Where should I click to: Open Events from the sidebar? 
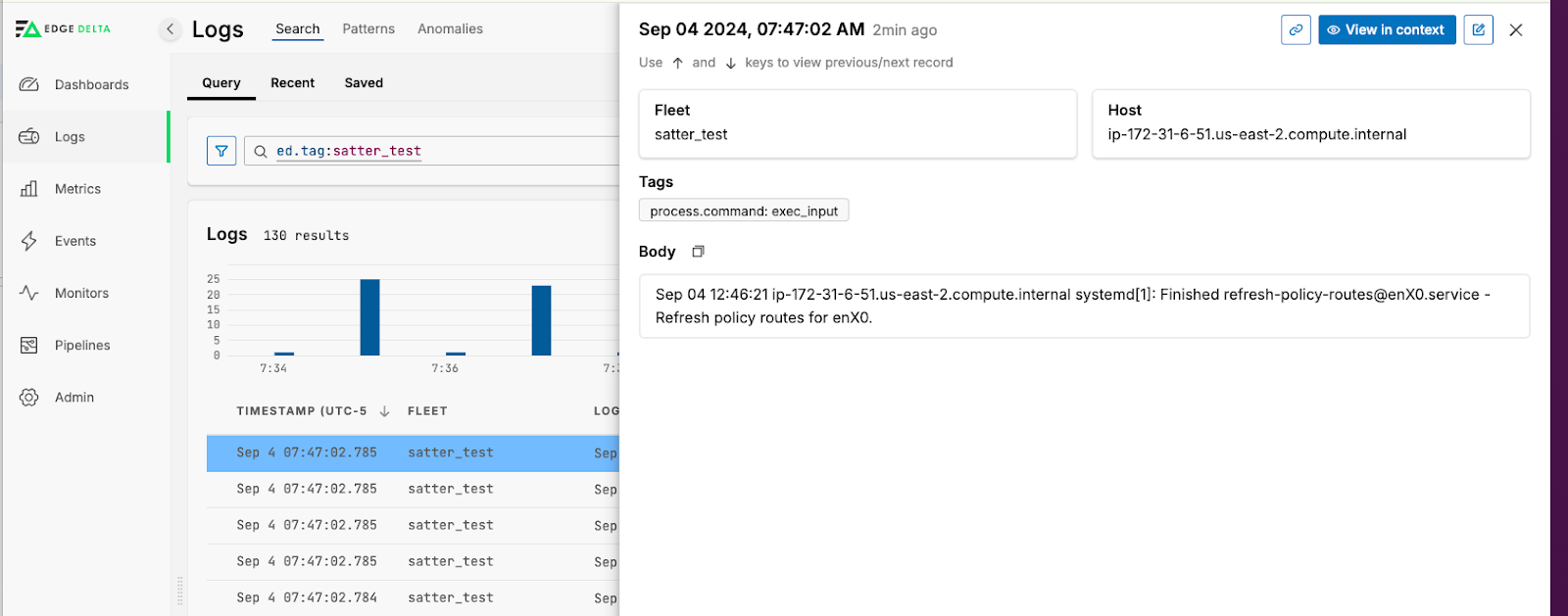(x=74, y=241)
